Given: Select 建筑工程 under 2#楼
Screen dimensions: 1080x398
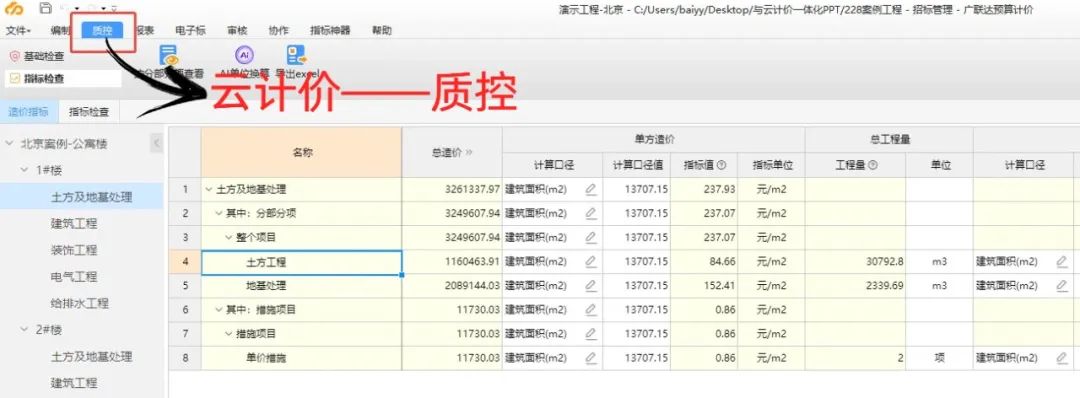Looking at the screenshot, I should point(74,383).
